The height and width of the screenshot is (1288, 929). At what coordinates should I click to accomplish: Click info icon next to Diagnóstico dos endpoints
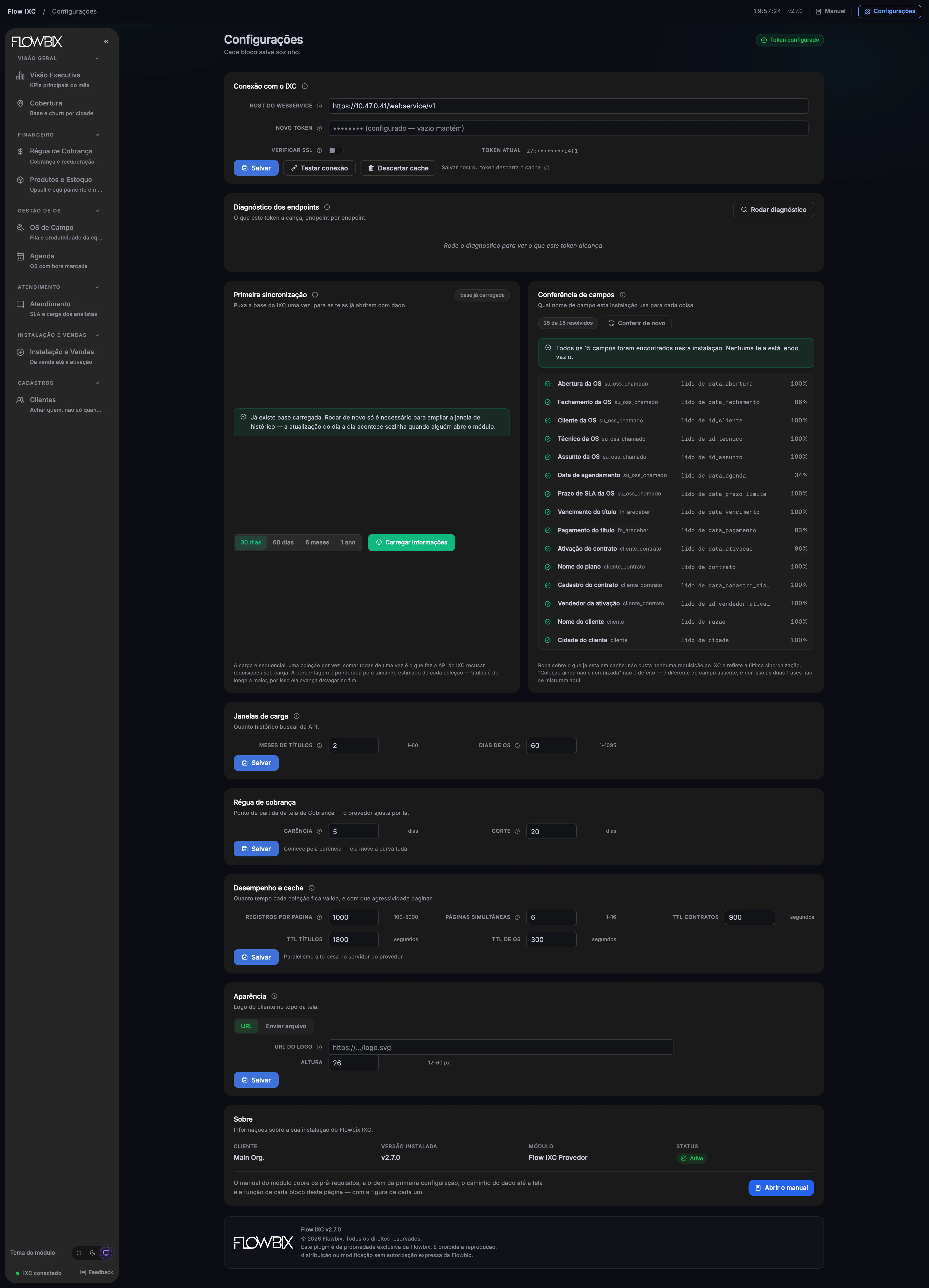tap(327, 207)
